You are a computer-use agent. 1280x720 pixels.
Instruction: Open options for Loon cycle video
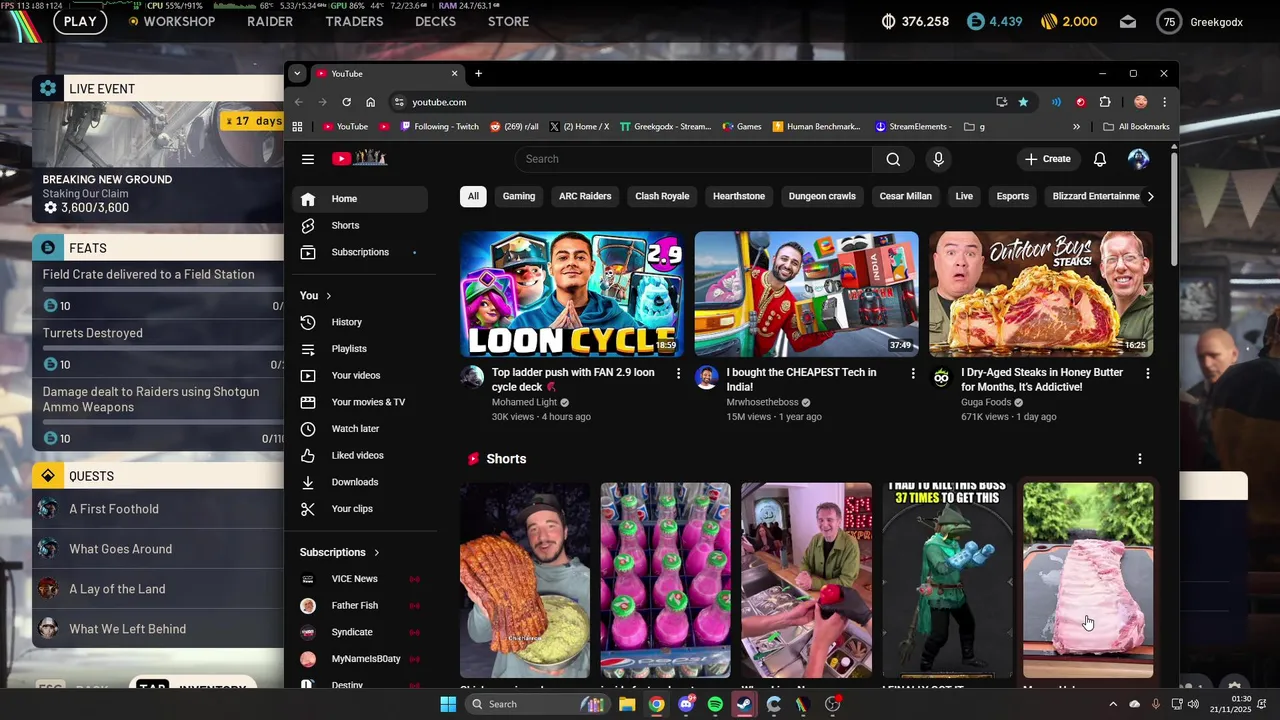[678, 373]
